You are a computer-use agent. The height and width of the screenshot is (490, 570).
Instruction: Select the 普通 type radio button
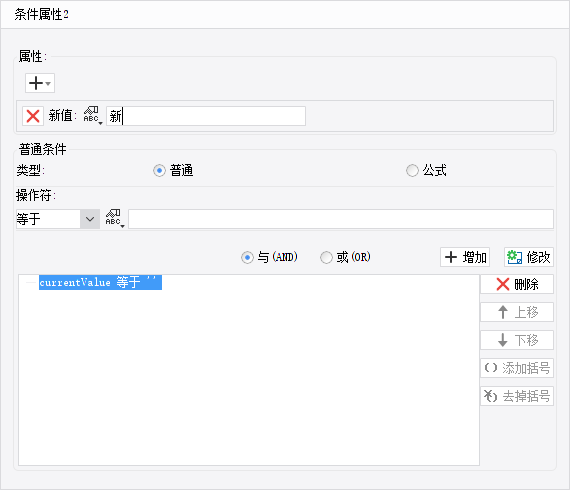159,170
